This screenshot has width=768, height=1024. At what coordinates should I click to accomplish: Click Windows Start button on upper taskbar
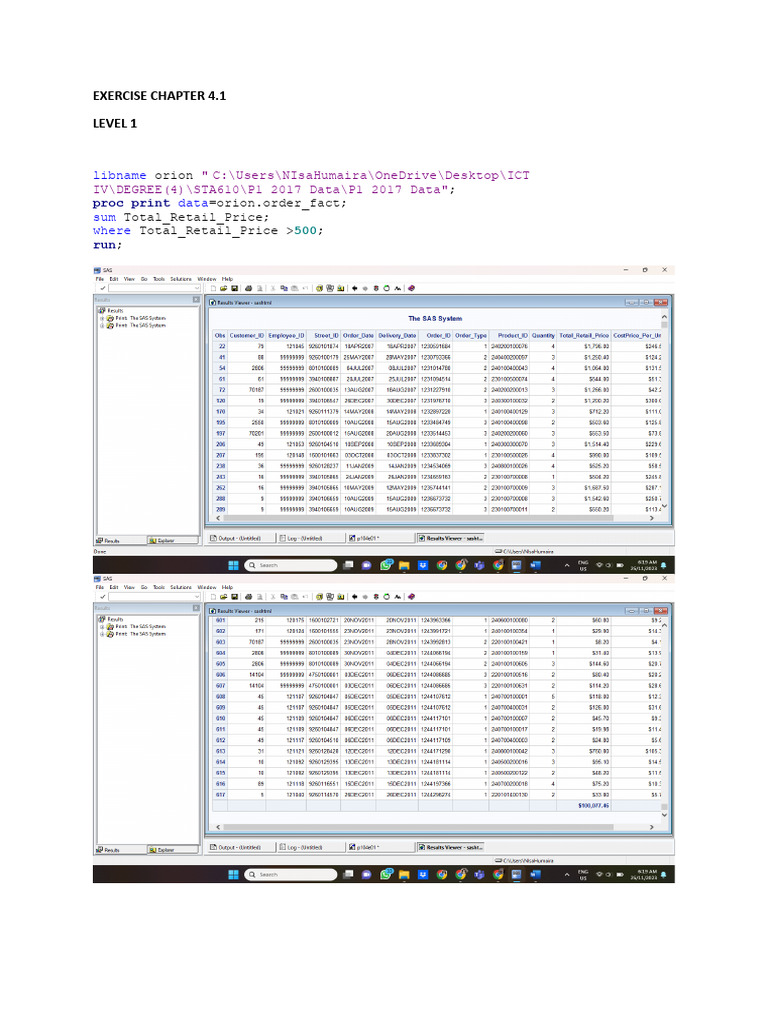pos(233,565)
